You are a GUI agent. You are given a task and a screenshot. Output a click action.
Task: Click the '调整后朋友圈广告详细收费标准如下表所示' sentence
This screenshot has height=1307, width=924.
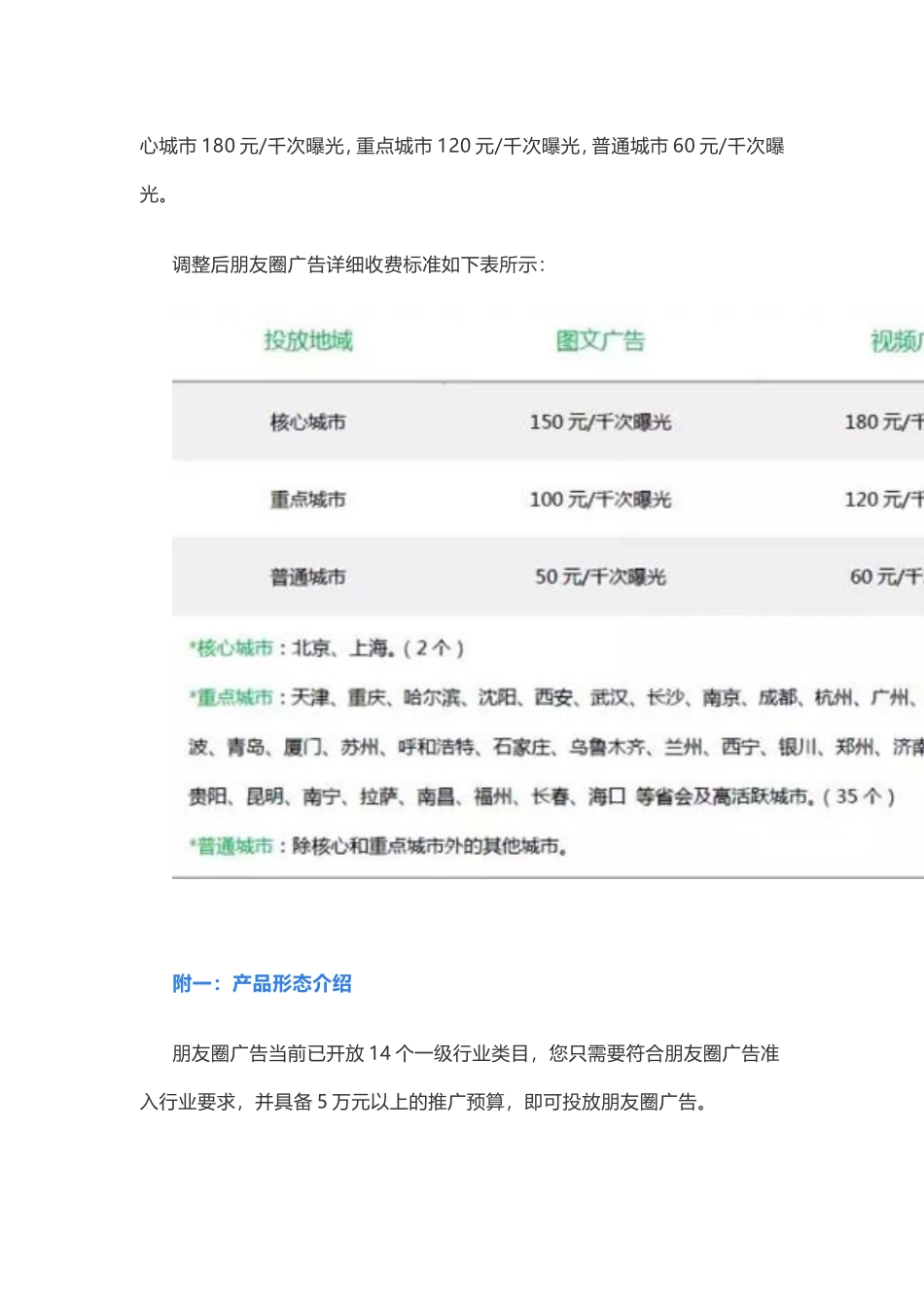[x=359, y=265]
